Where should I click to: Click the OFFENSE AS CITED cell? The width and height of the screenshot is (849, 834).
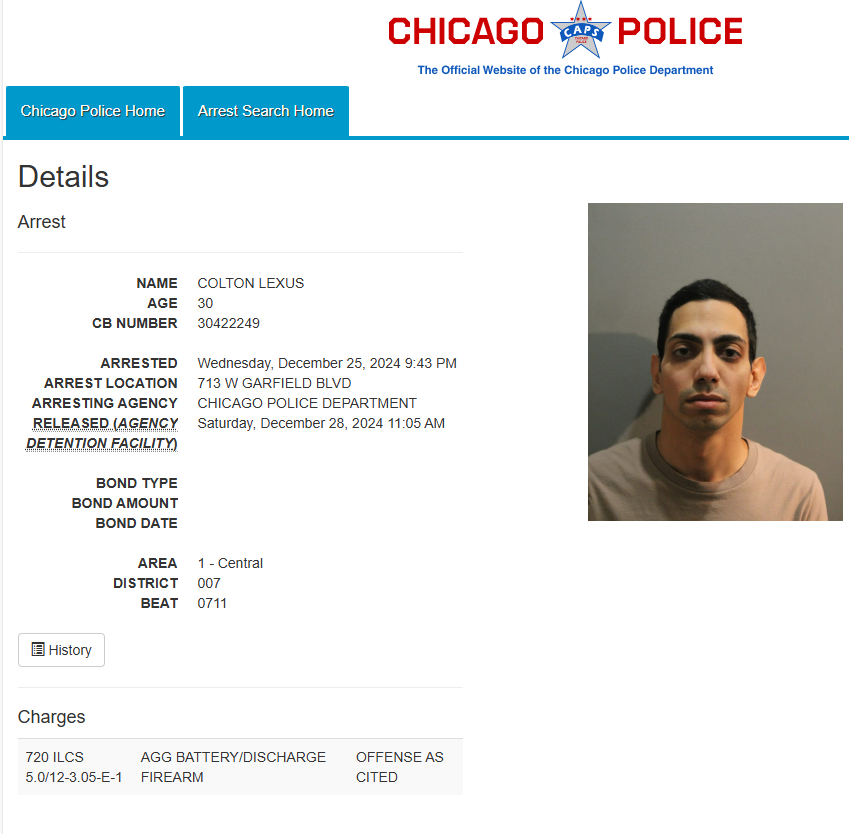(x=400, y=767)
